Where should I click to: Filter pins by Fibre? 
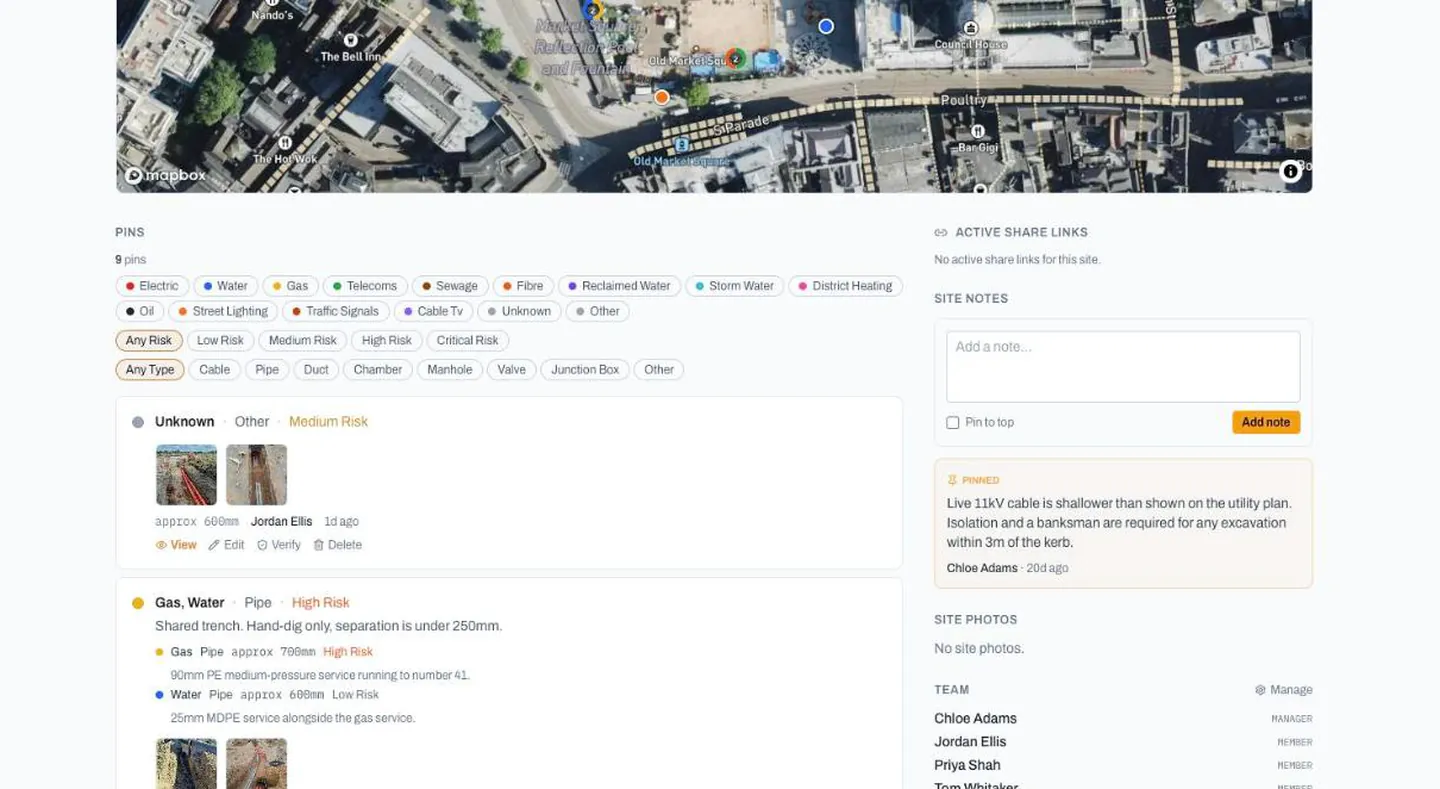coord(523,286)
